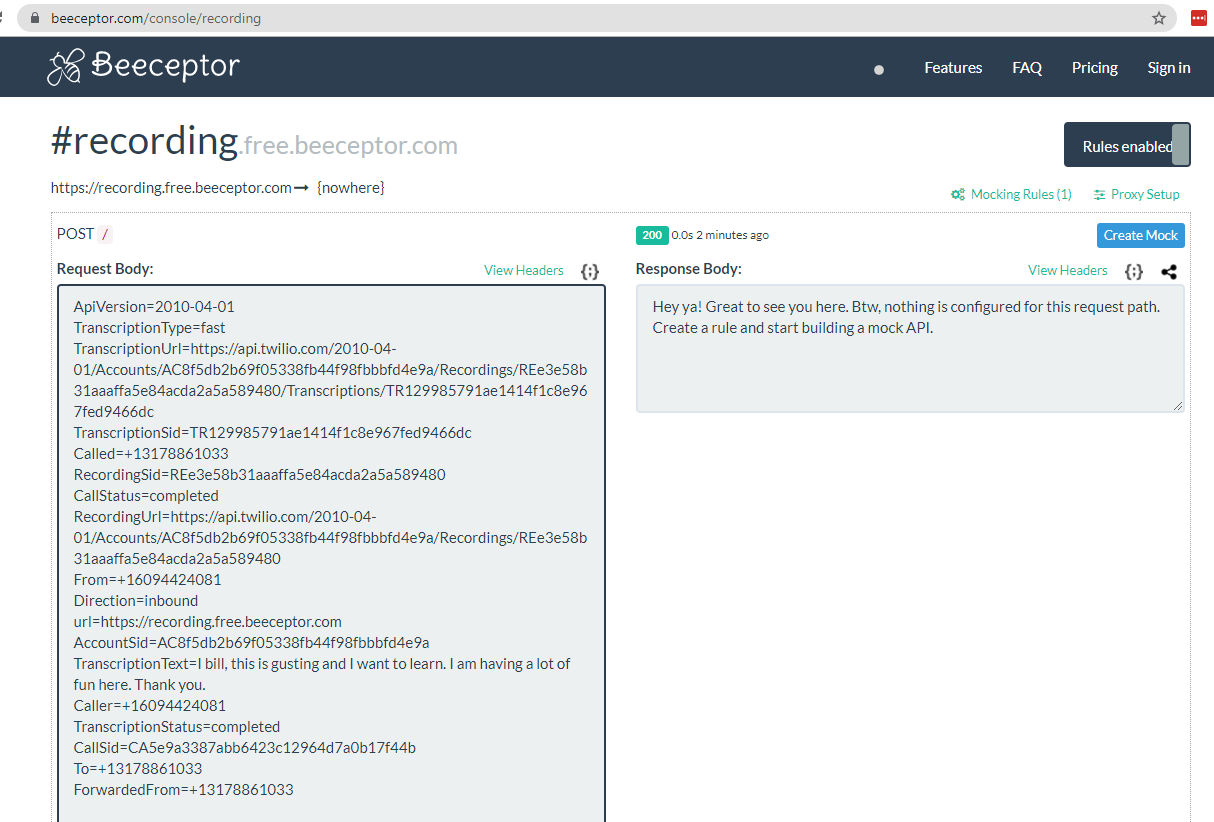This screenshot has height=822, width=1214.
Task: Click the Create Mock button
Action: [1141, 235]
